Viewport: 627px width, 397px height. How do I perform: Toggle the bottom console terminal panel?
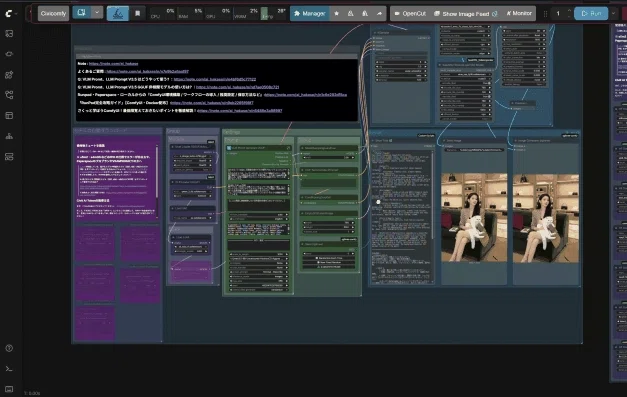[x=9, y=369]
